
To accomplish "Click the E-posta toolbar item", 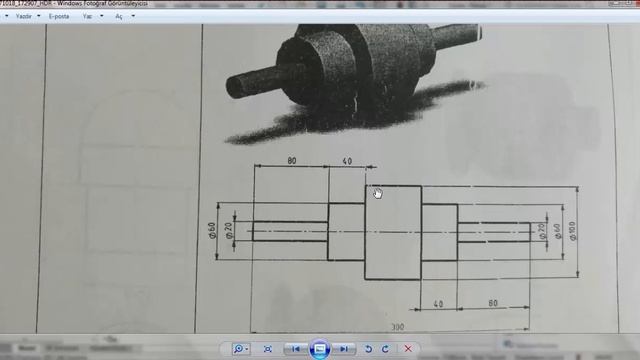I will tap(59, 16).
